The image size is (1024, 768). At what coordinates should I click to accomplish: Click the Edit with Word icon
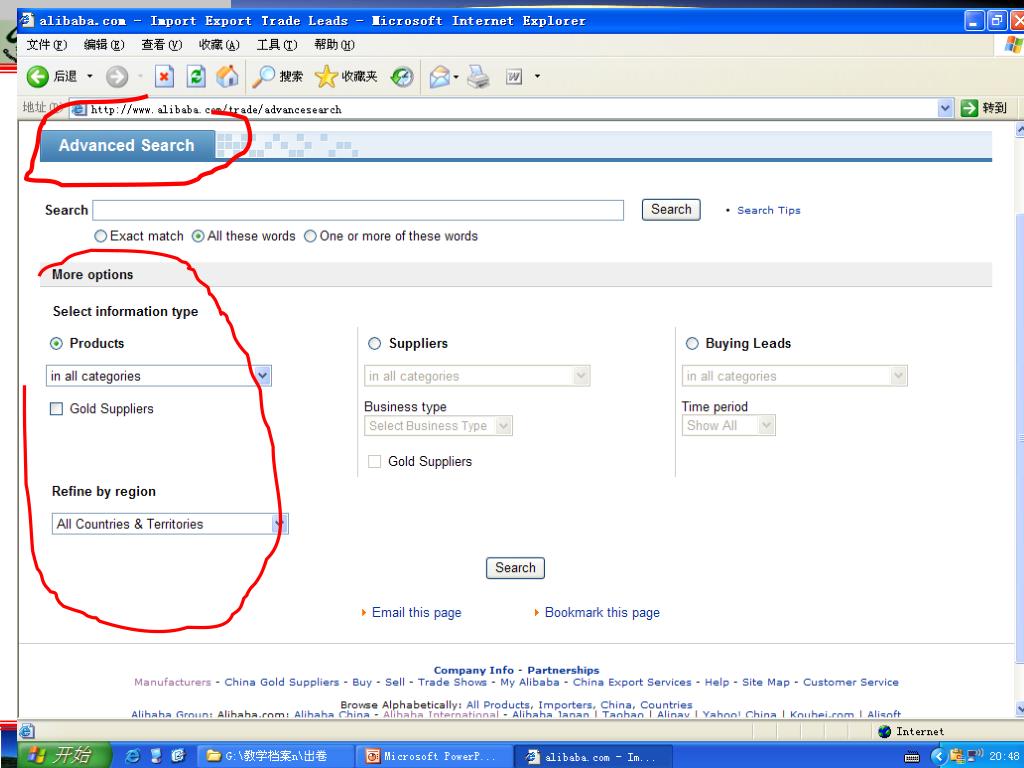(514, 76)
